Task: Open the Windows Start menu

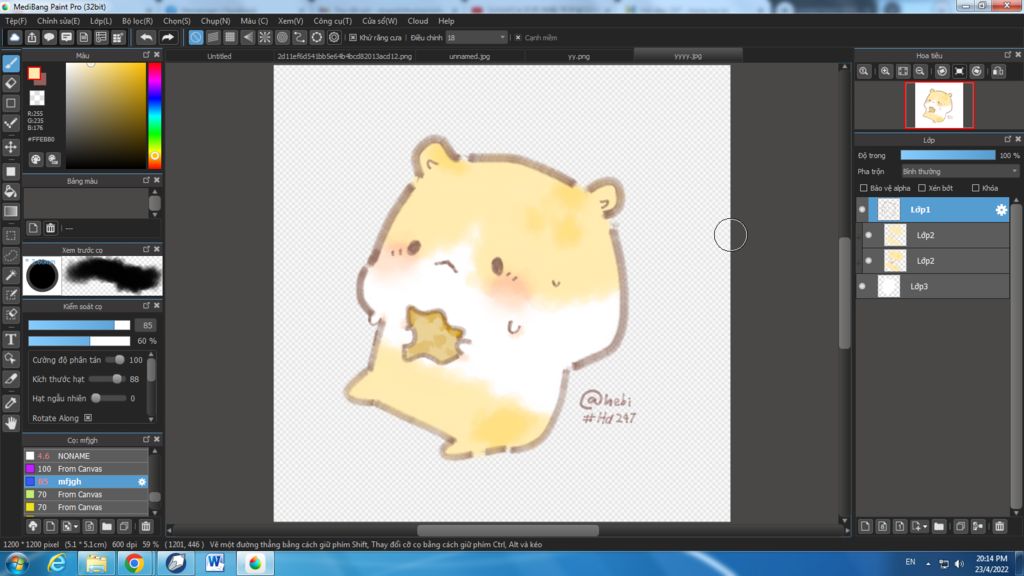Action: pos(16,563)
